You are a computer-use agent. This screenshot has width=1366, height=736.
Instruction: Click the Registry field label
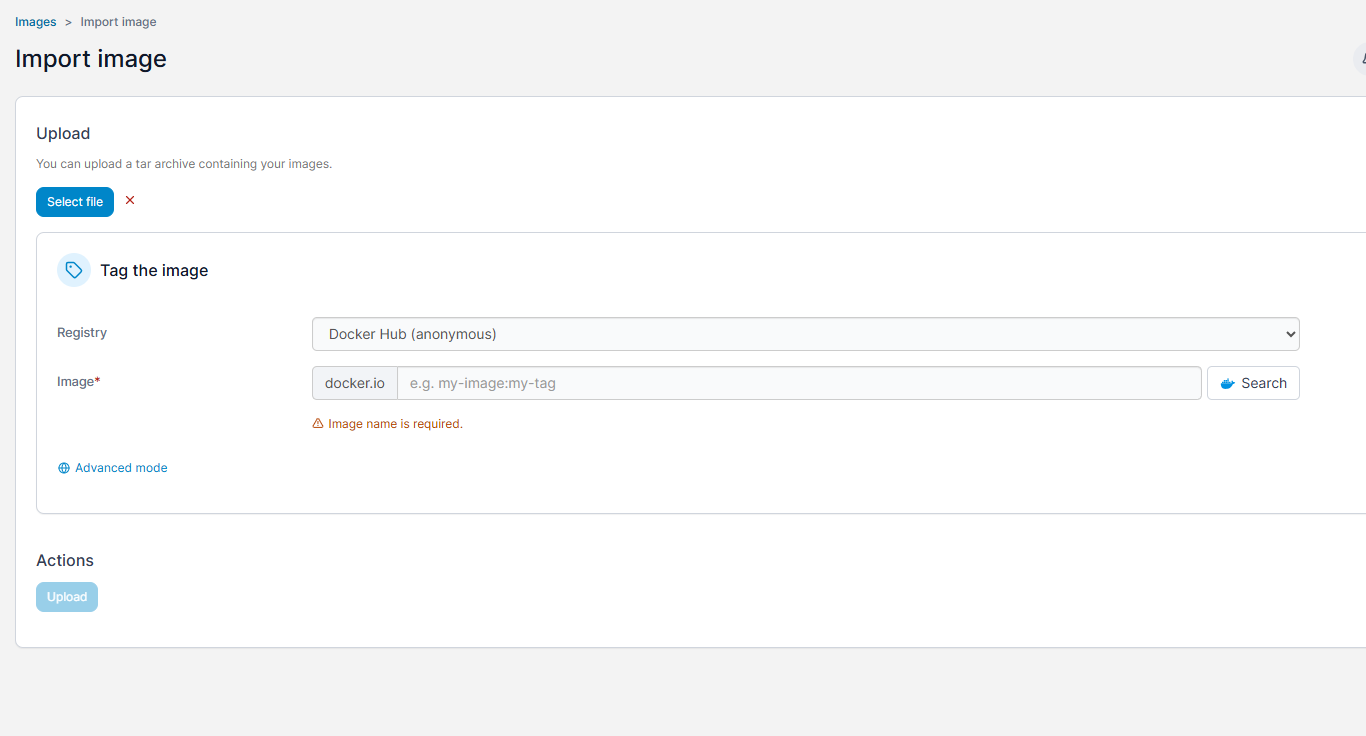coord(82,333)
